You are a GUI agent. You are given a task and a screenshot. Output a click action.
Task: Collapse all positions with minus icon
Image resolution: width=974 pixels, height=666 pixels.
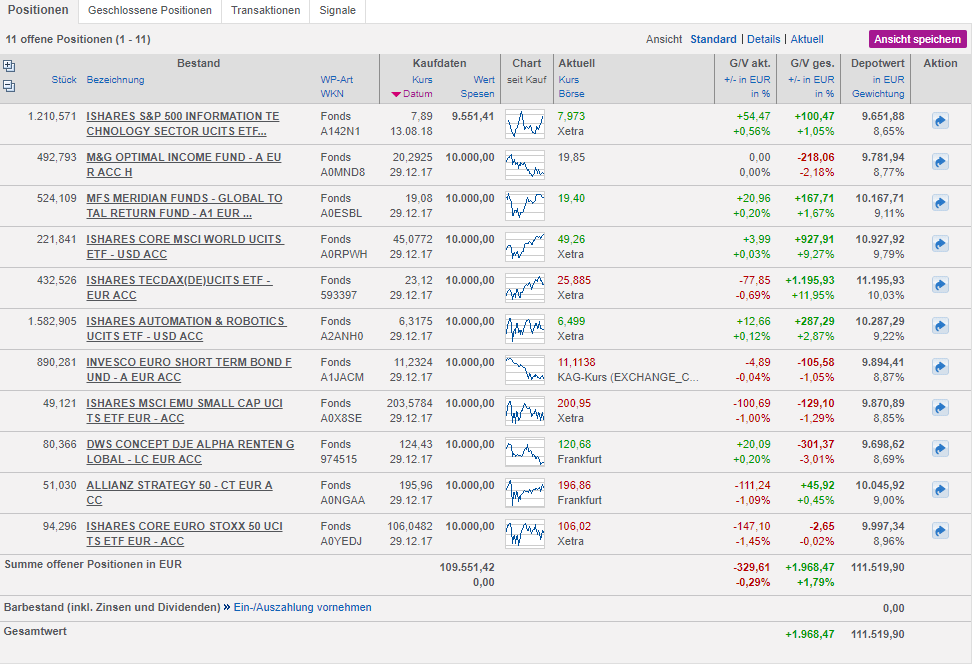9,86
